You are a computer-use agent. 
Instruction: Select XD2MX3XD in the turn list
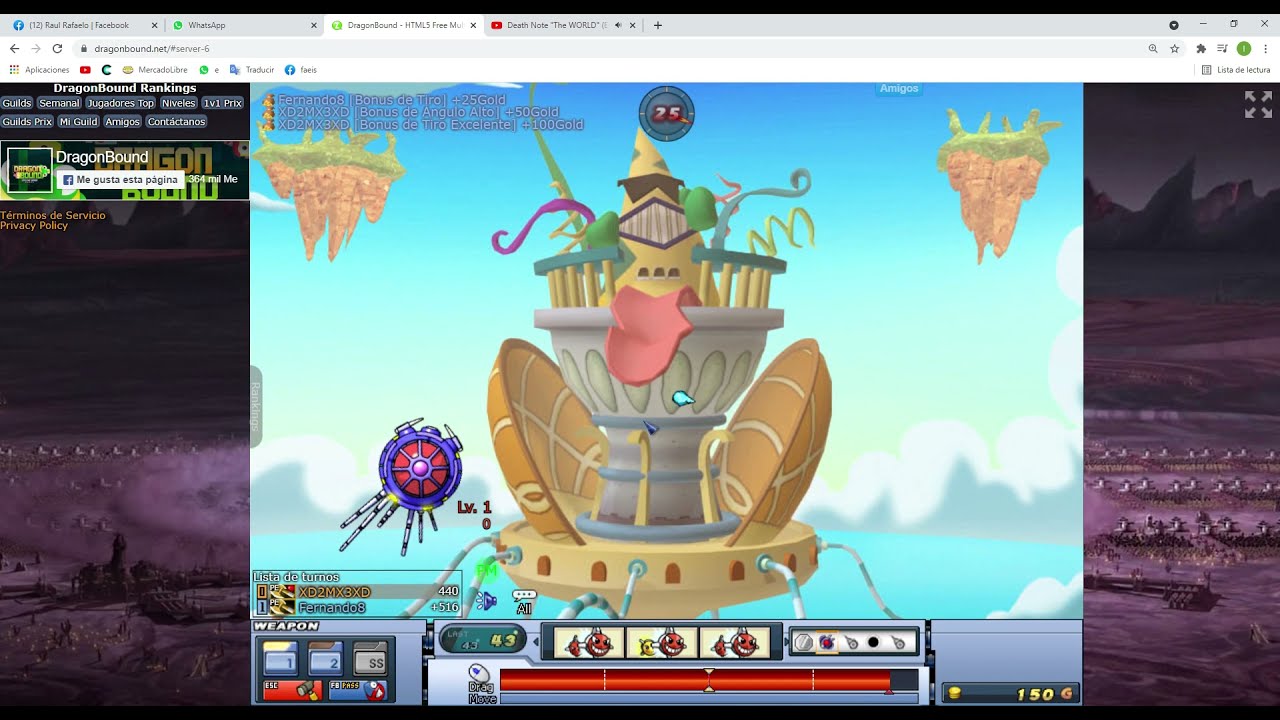tap(357, 592)
